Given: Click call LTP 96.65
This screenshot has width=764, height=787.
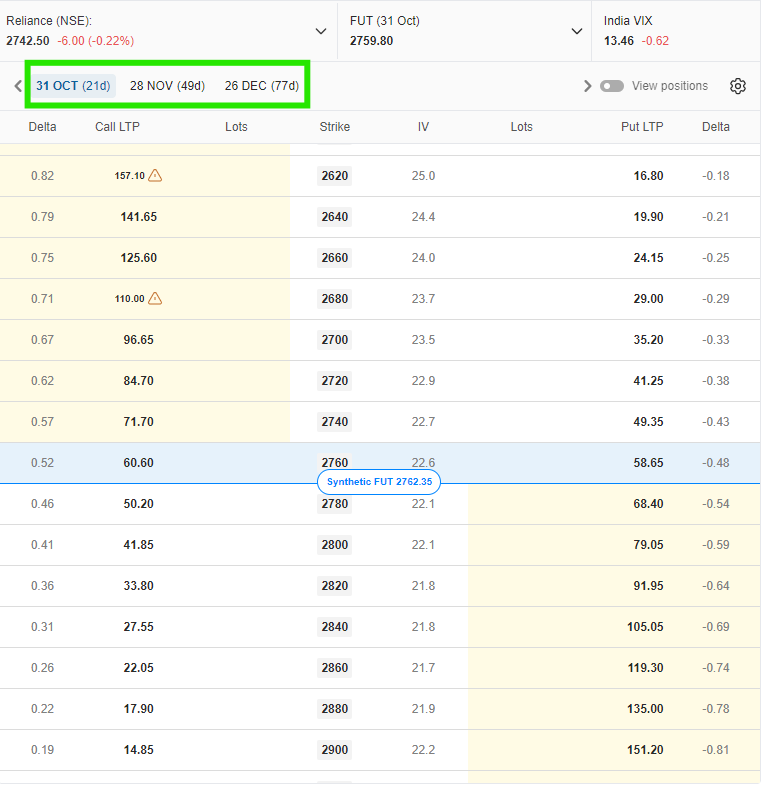Looking at the screenshot, I should tap(139, 340).
